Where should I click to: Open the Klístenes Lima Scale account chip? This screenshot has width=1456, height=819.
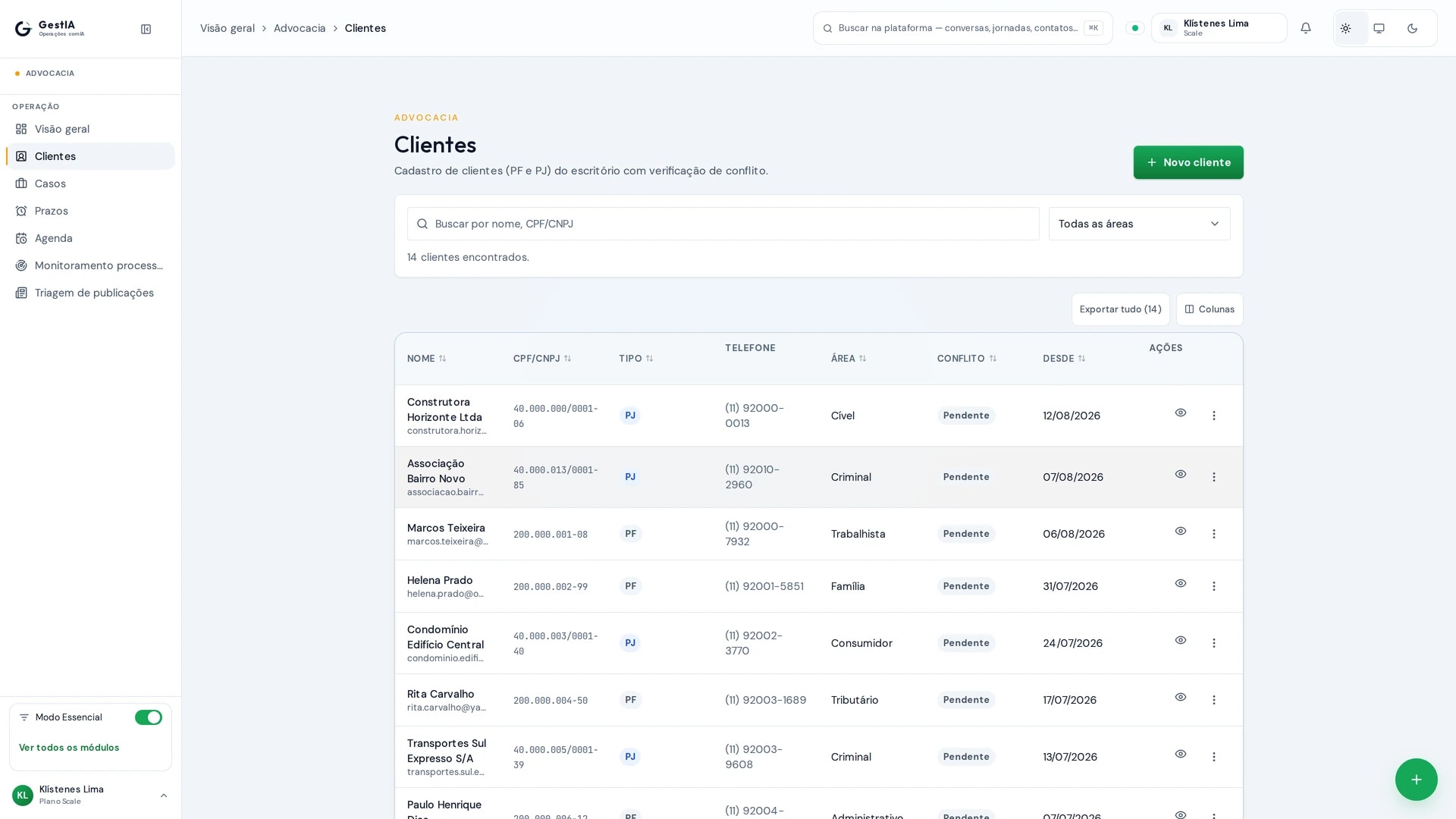point(1219,28)
